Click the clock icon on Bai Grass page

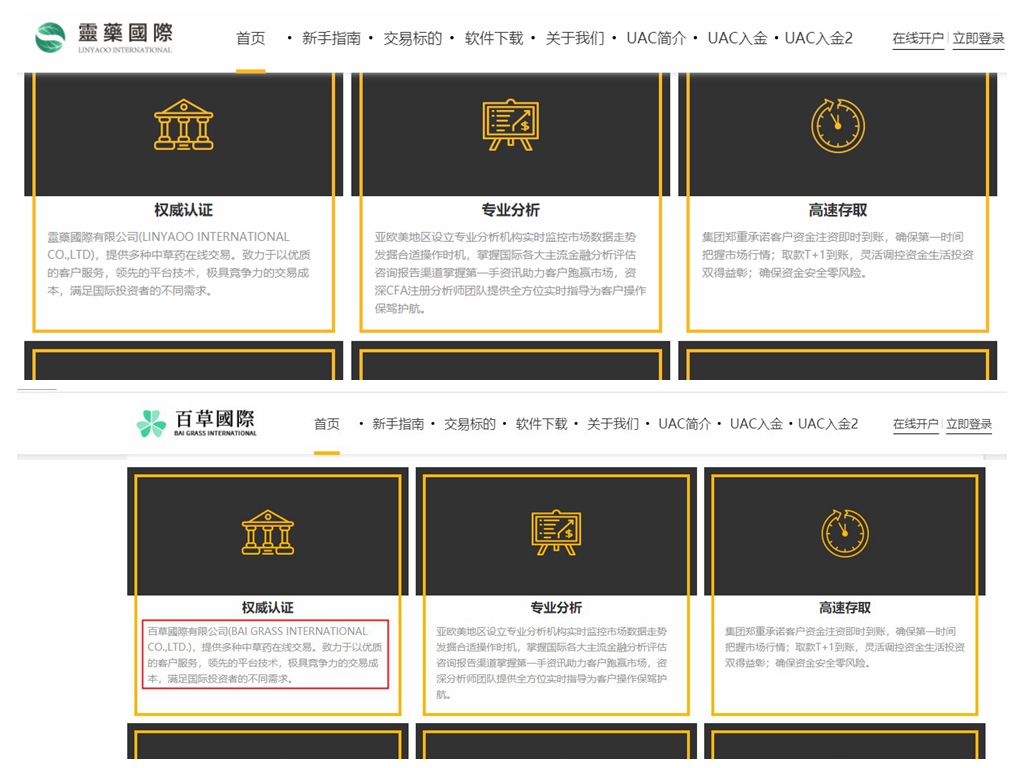pos(845,532)
